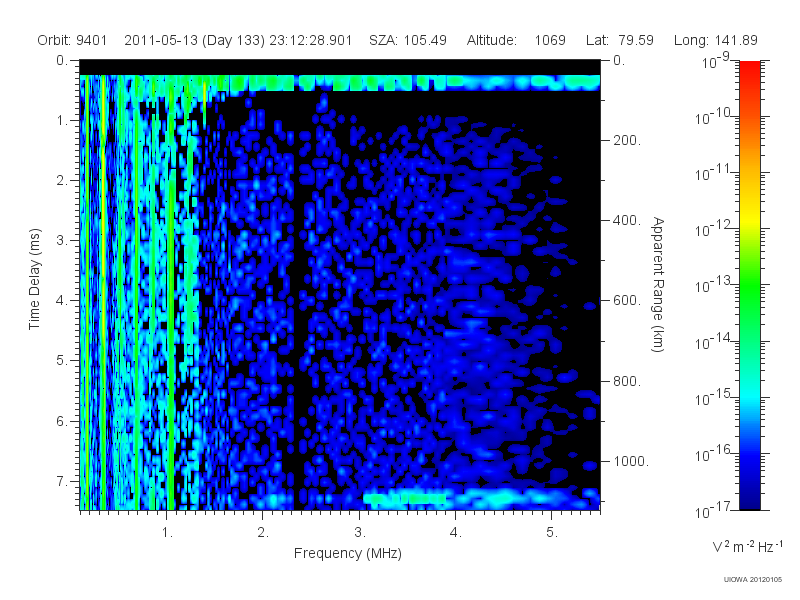Click time delay tick label '4.'
This screenshot has width=800, height=600.
point(62,301)
